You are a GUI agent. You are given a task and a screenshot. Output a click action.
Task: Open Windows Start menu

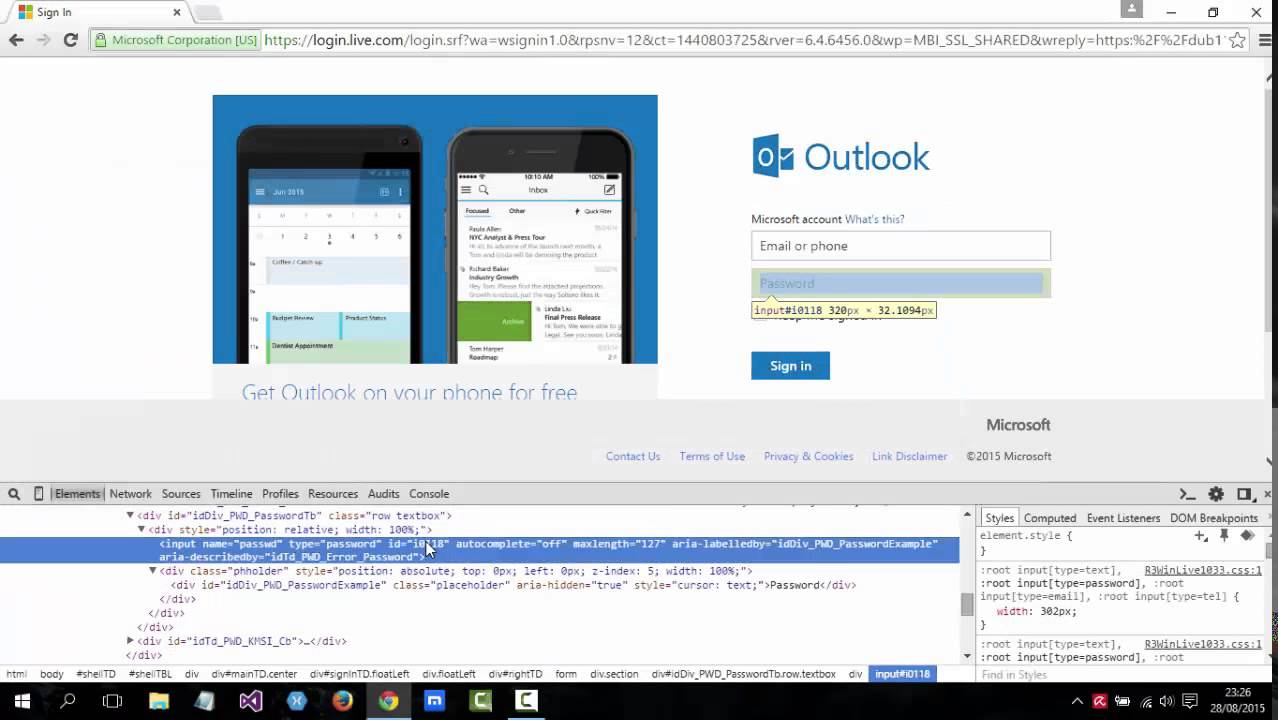21,701
